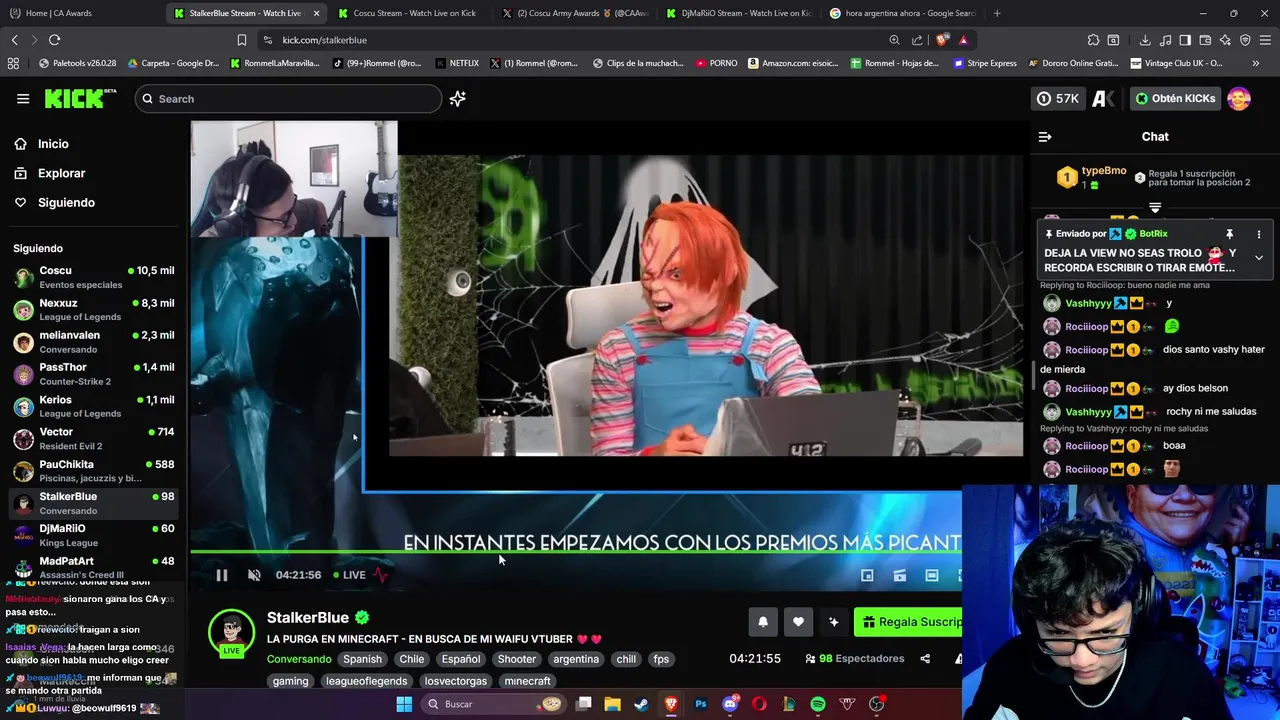Click the AK logo in header
This screenshot has height=720, width=1280.
[1104, 98]
